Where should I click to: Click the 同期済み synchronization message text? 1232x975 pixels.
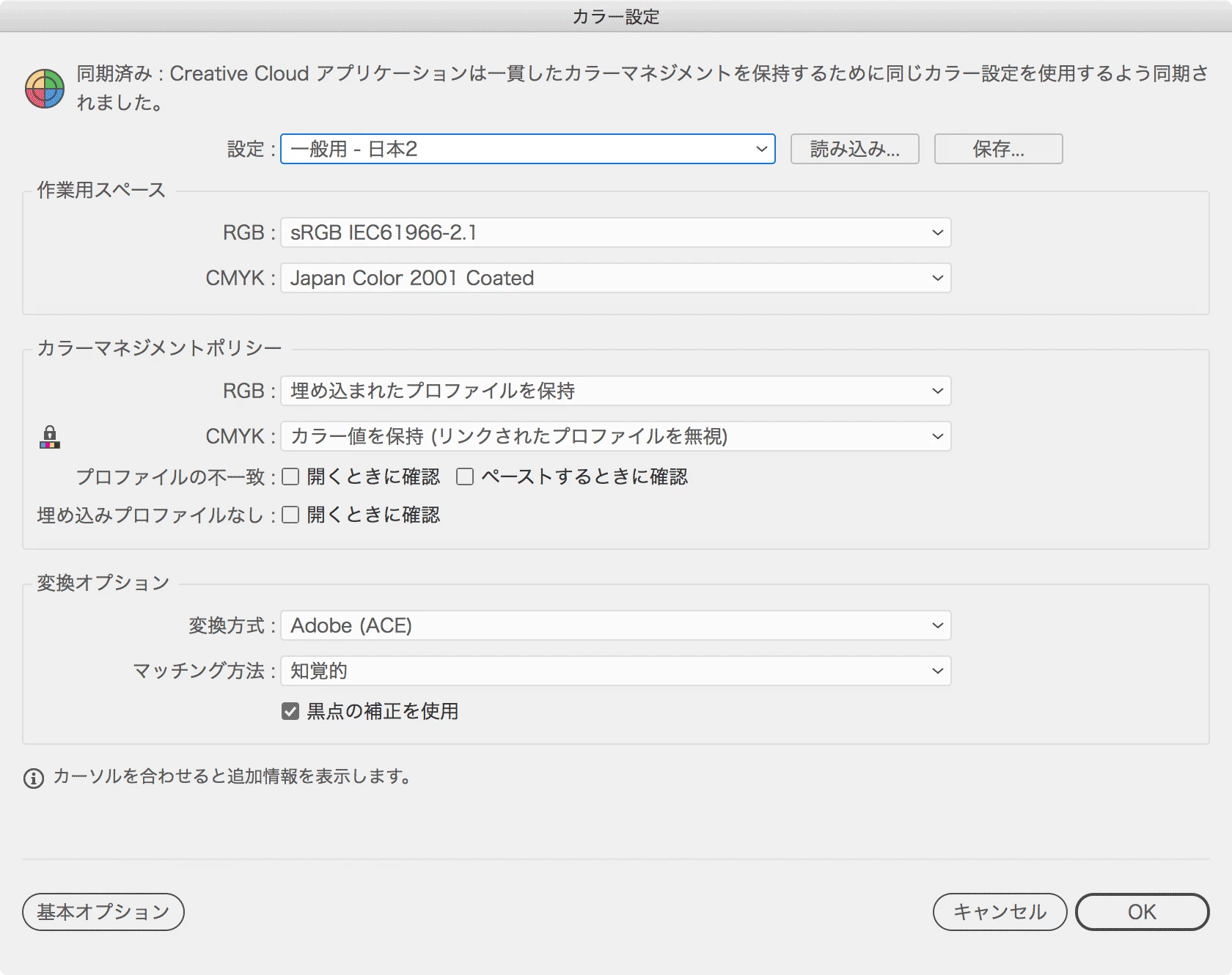coord(642,88)
